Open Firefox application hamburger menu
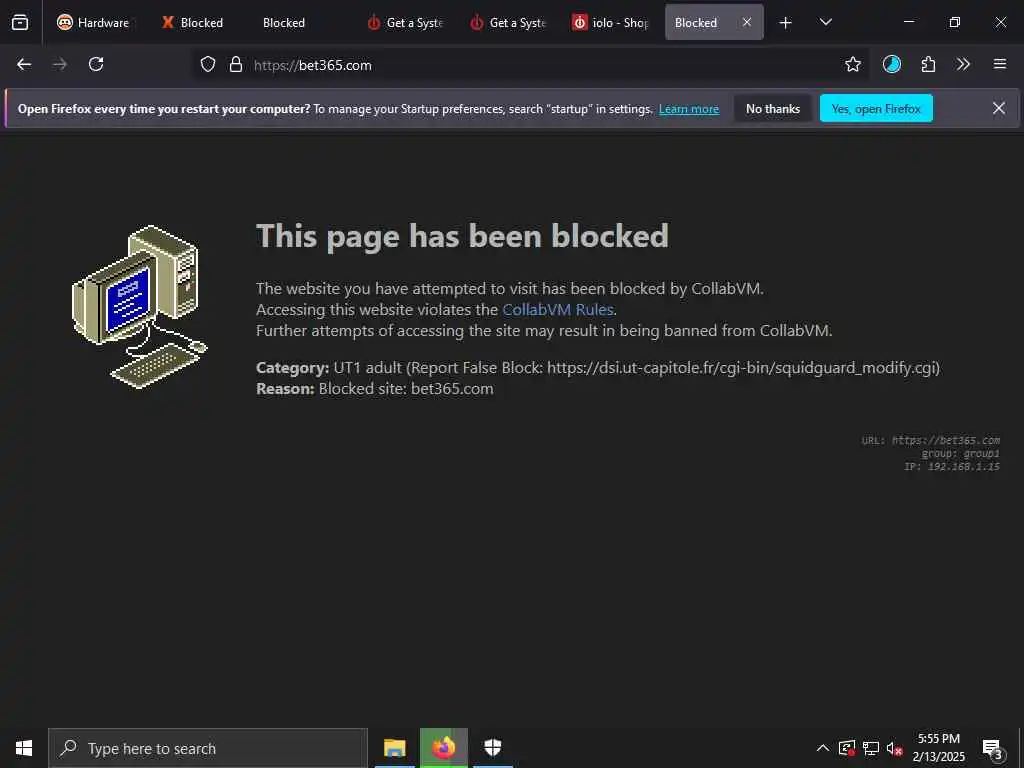Screen dimensions: 1024x768 click(1000, 65)
